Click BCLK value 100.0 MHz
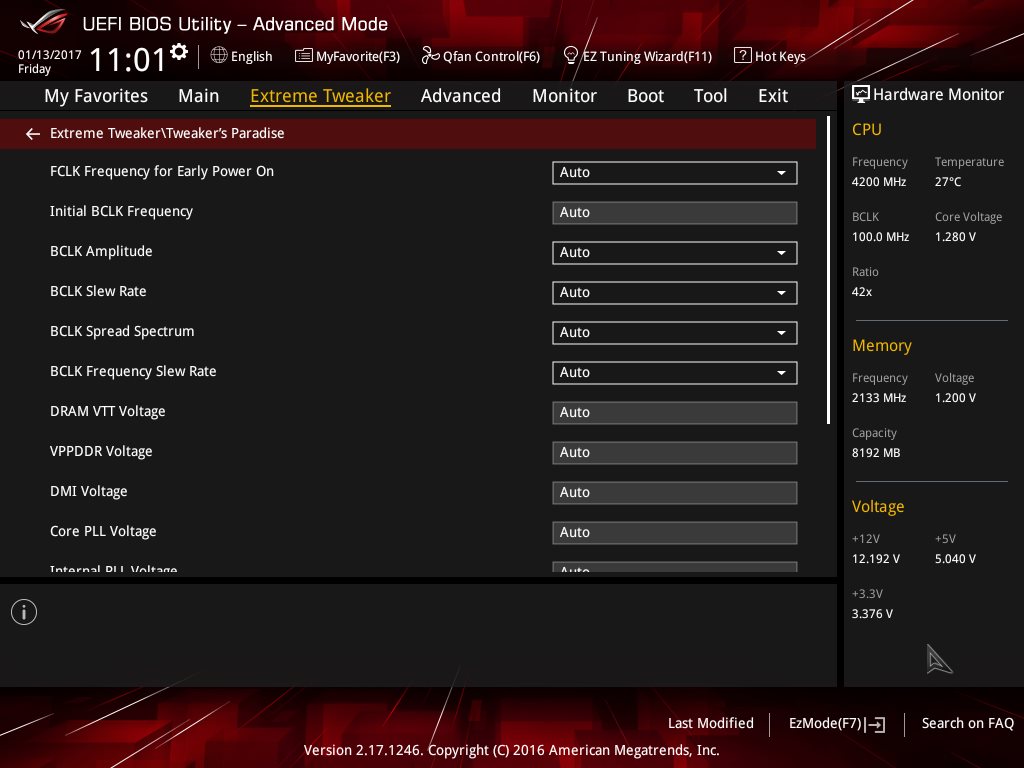The image size is (1024, 768). 880,237
